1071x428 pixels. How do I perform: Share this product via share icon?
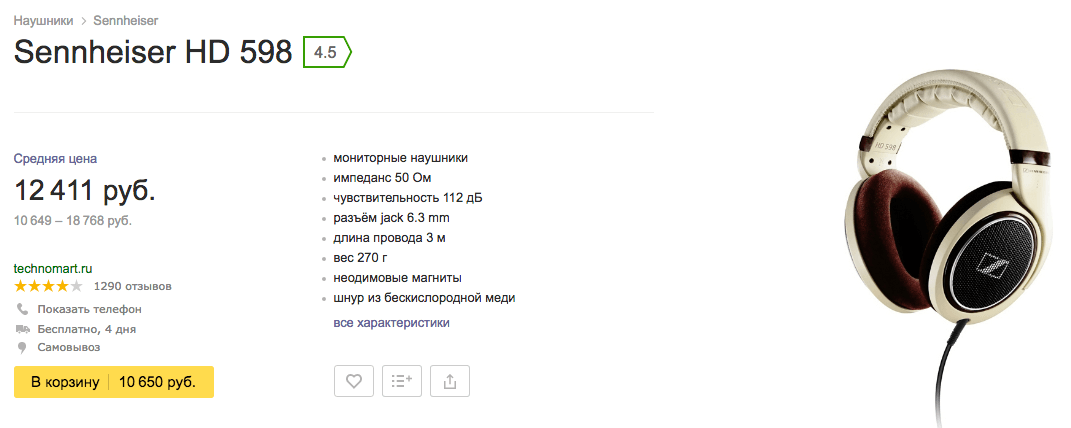tap(449, 382)
